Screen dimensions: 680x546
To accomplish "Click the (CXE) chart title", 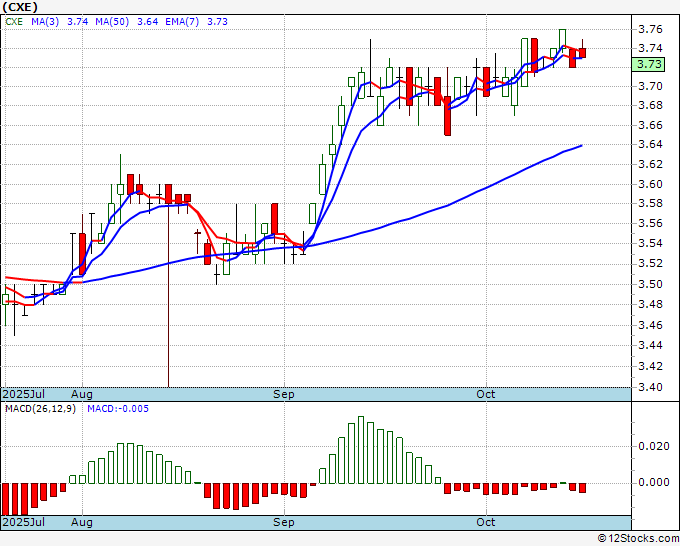I will (x=20, y=7).
